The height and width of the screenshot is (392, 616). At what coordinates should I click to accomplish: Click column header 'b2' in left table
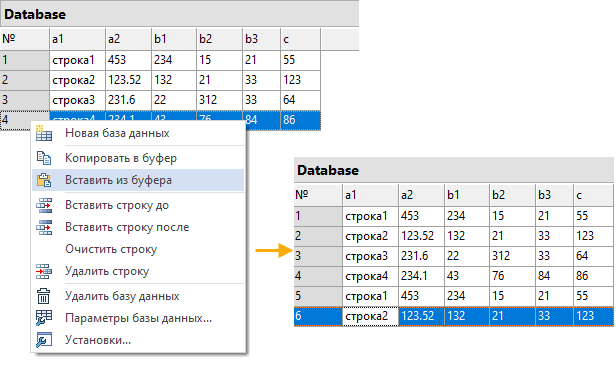[220, 39]
